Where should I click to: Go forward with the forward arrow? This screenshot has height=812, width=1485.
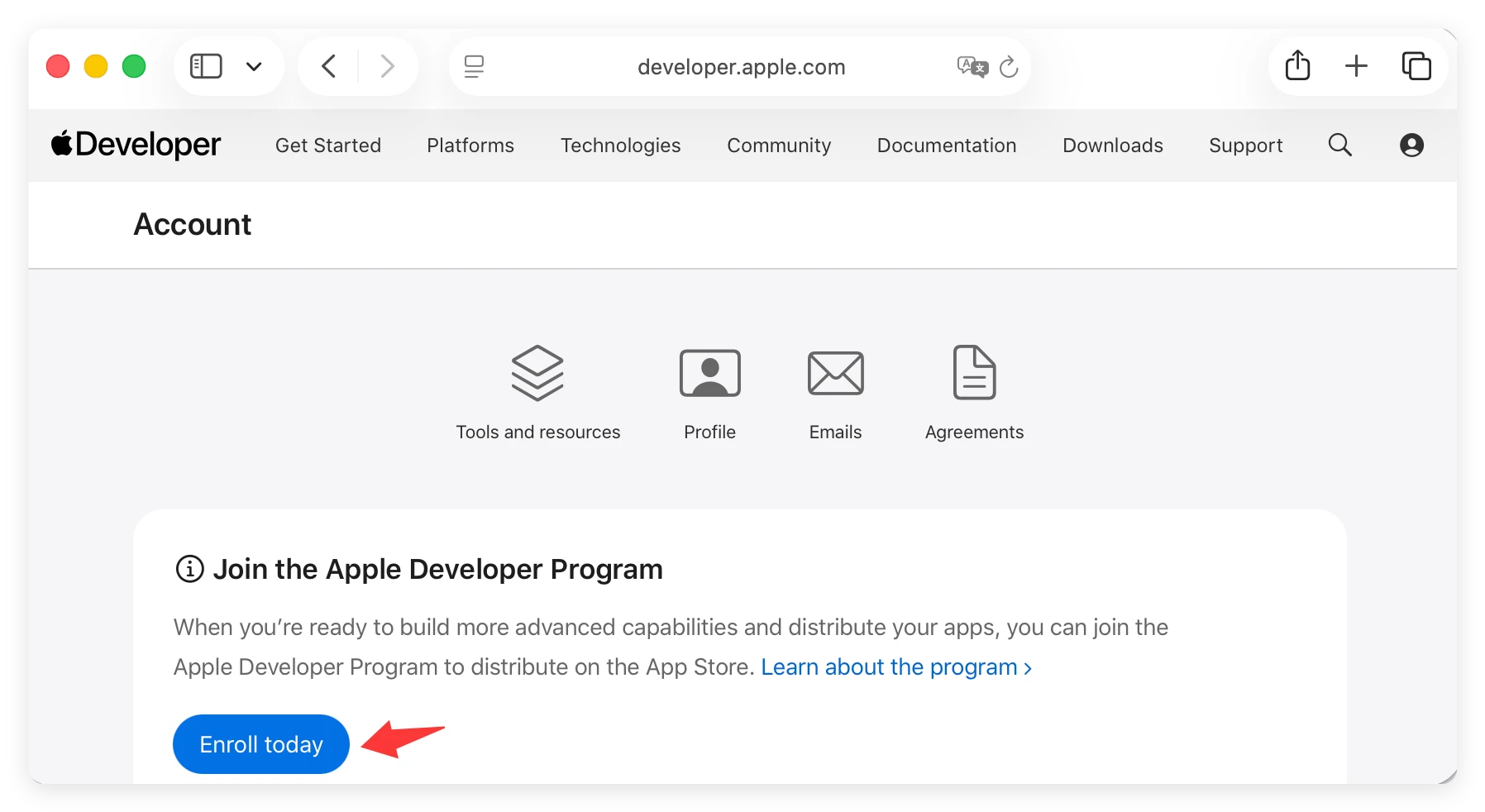387,66
